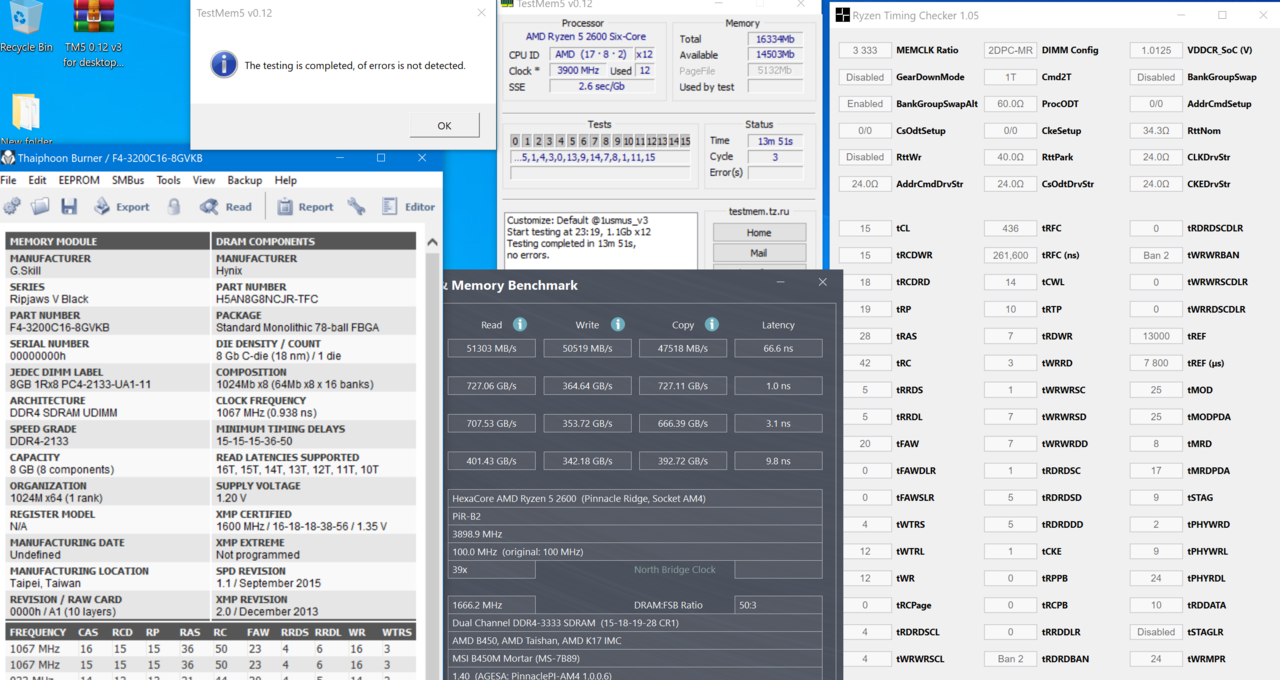
Task: Click the Home button in TestMem5
Action: pos(759,233)
